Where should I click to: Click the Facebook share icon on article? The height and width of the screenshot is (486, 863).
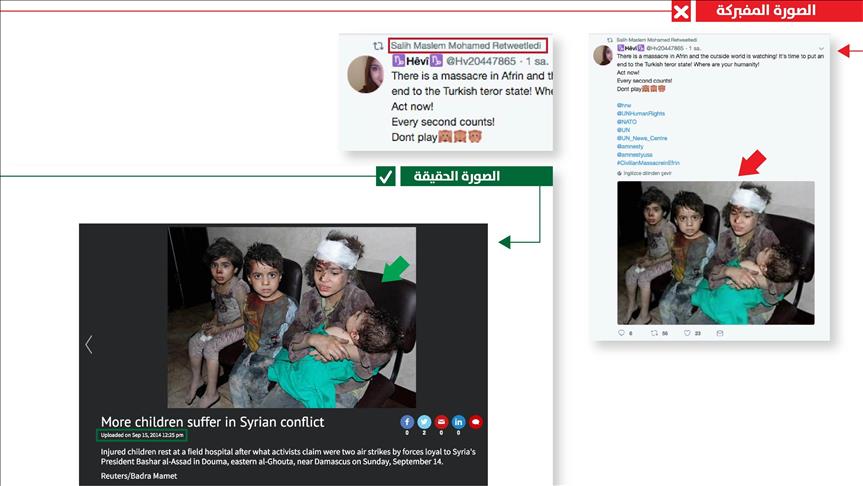[407, 422]
